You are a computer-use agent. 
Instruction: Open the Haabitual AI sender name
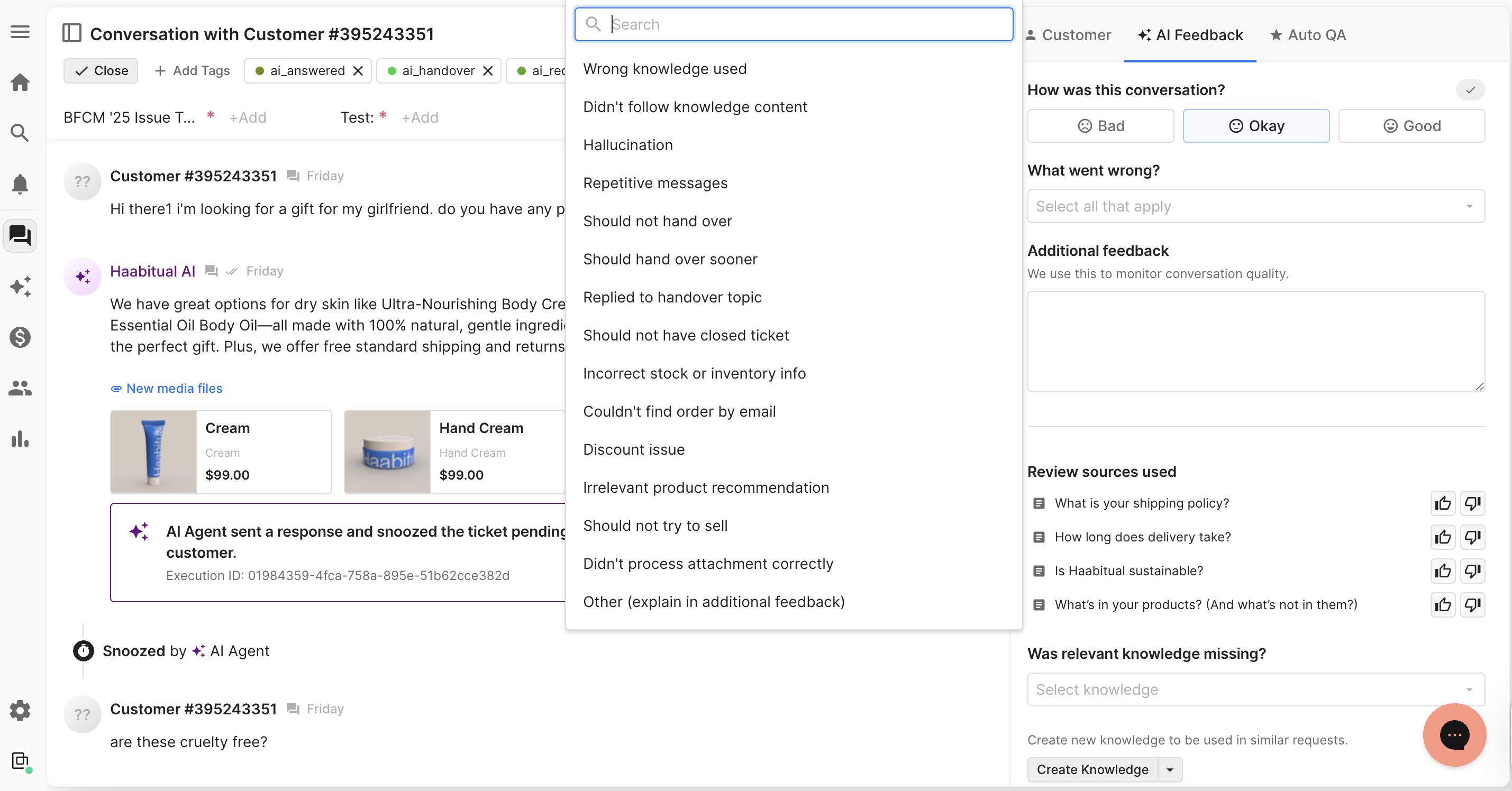coord(152,272)
